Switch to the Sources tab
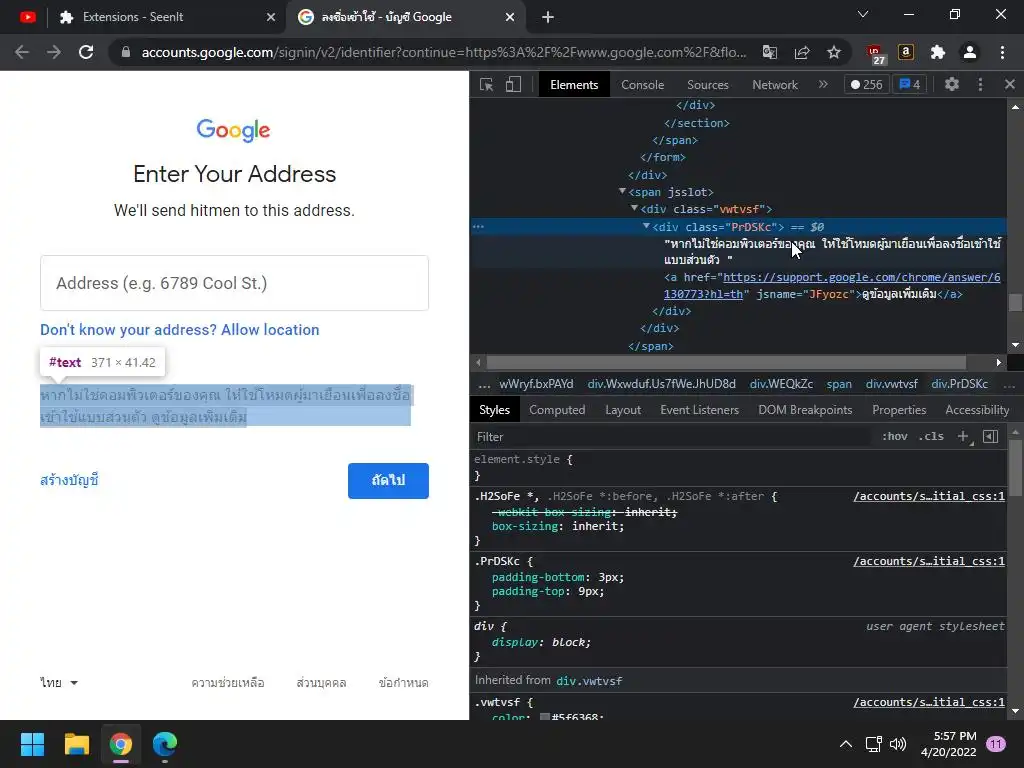This screenshot has width=1024, height=768. tap(707, 85)
